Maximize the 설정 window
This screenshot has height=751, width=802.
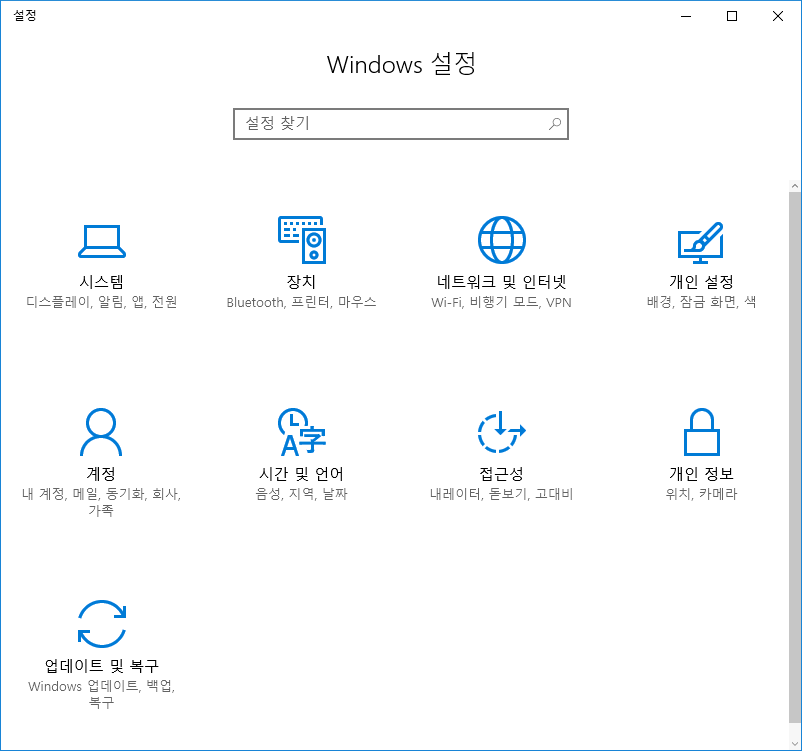[732, 16]
